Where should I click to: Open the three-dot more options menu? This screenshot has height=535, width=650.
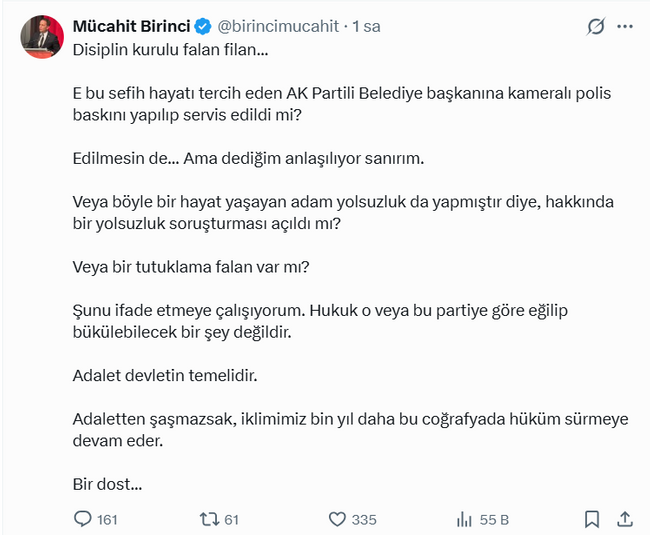coord(627,27)
